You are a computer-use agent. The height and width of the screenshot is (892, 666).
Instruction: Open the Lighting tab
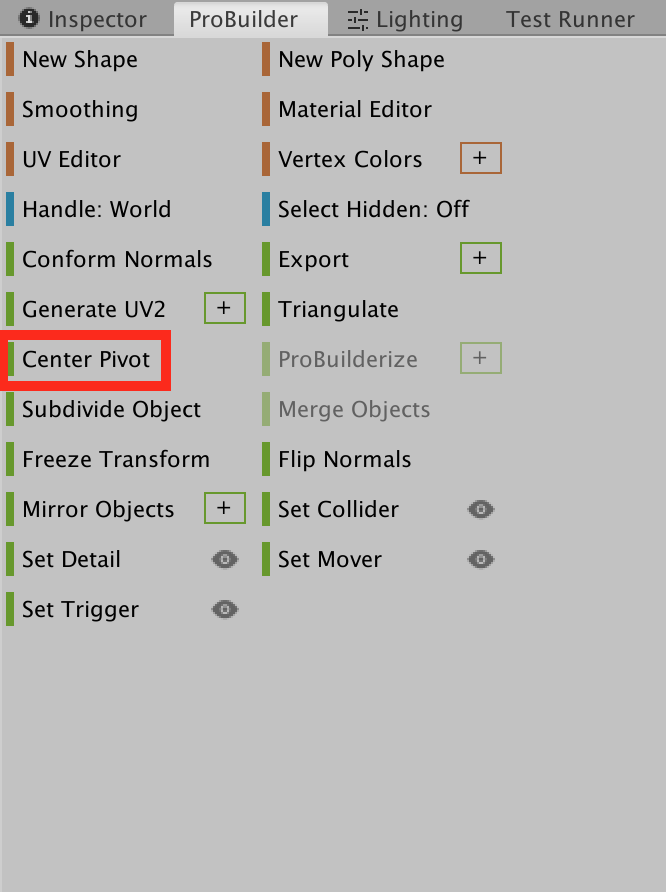click(405, 20)
